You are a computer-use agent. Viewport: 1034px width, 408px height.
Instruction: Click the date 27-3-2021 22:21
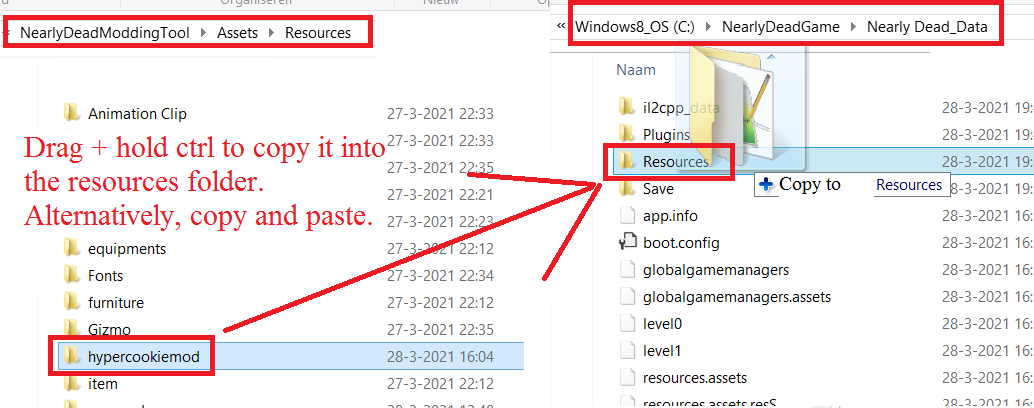point(441,194)
